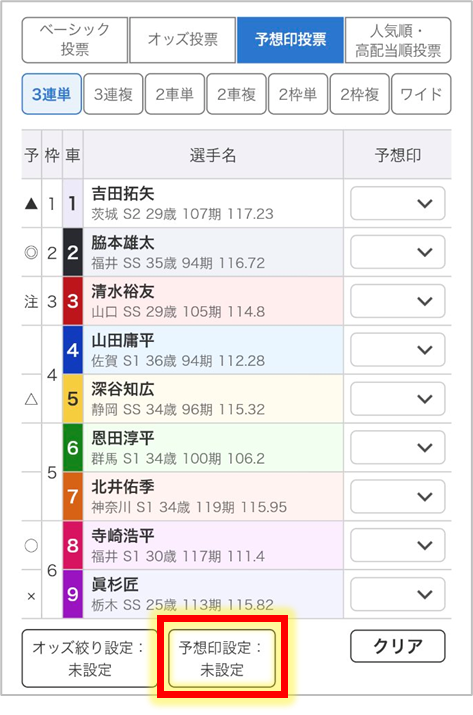Choose the ワイド bet type
Viewport: 473px width, 715px height.
pos(421,94)
